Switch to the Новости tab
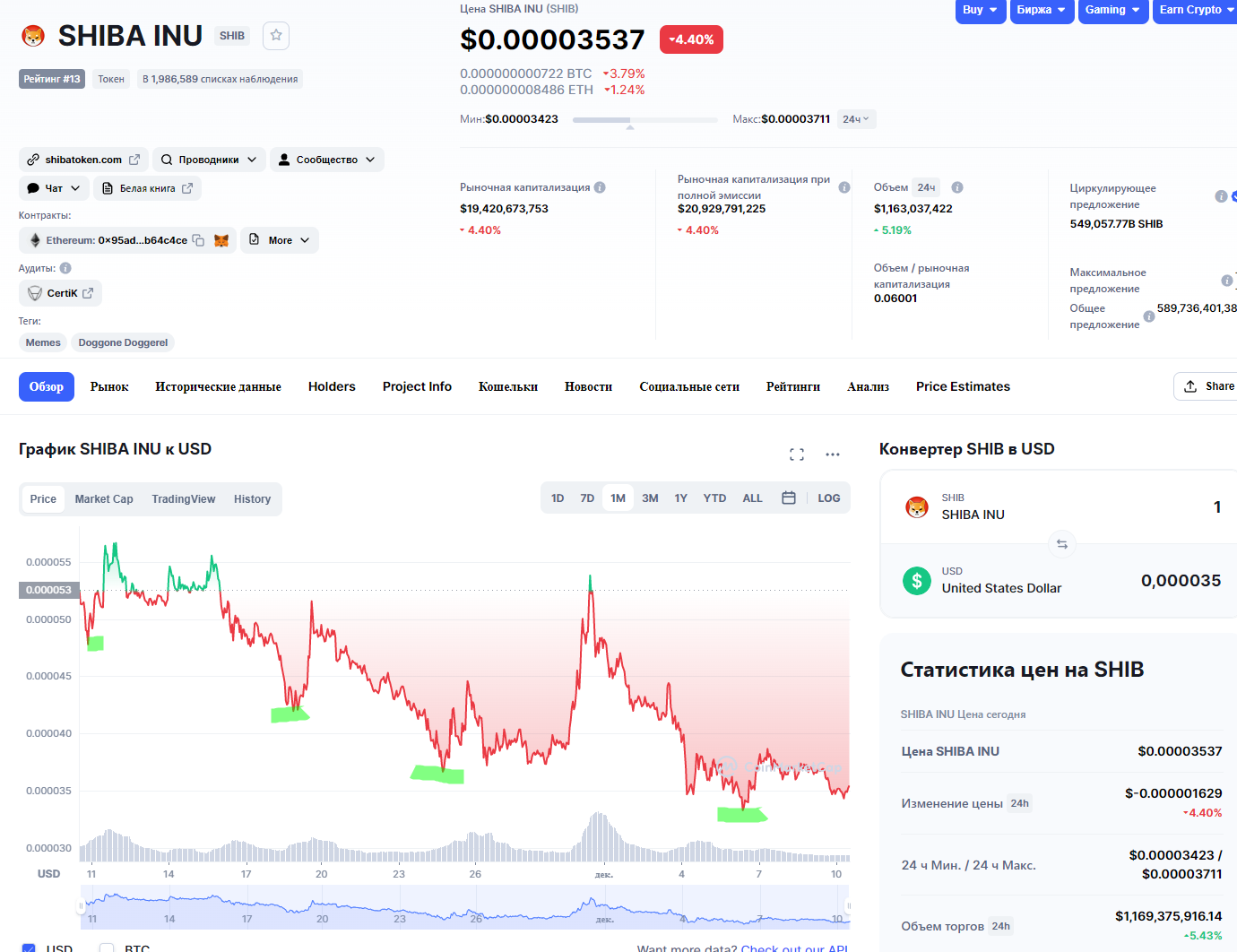 pyautogui.click(x=588, y=386)
